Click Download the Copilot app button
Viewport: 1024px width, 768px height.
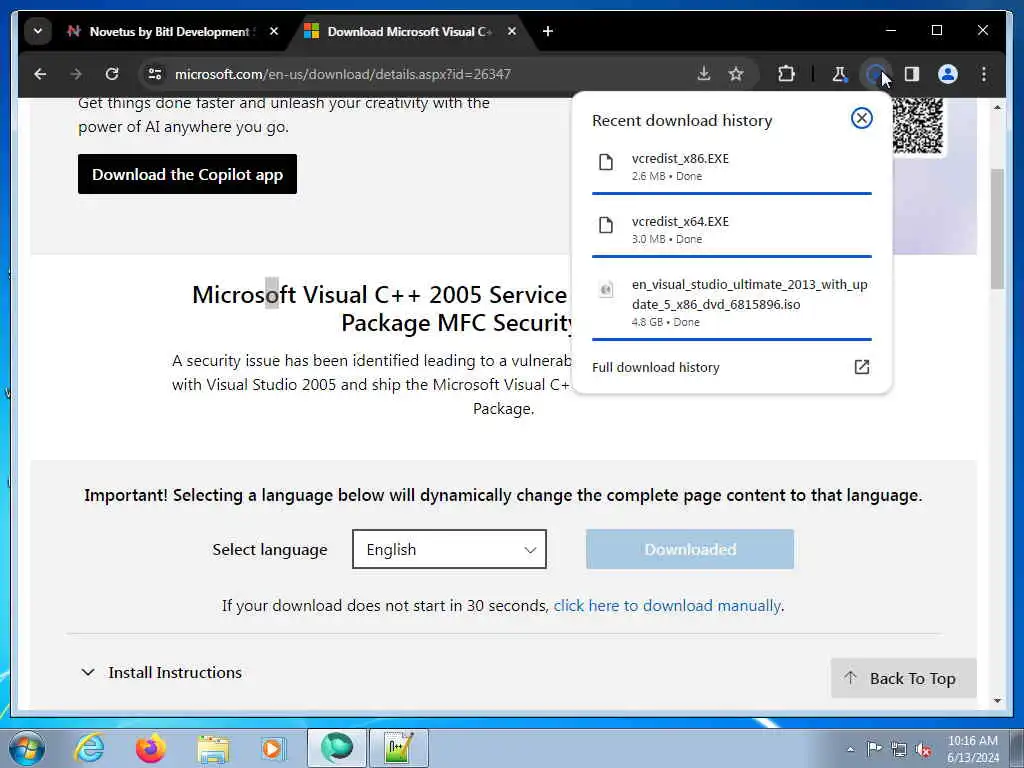coord(187,174)
